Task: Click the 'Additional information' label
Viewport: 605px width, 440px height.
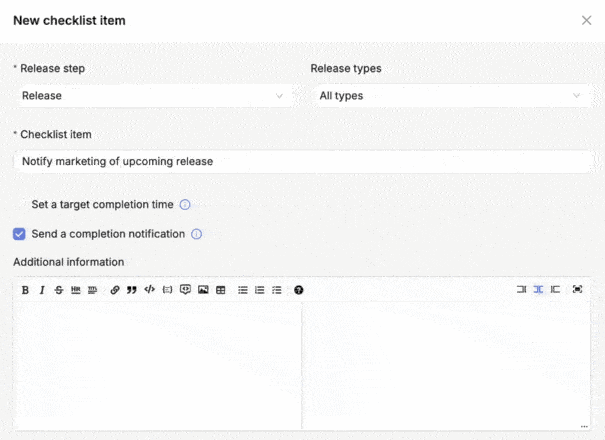Action: tap(69, 262)
